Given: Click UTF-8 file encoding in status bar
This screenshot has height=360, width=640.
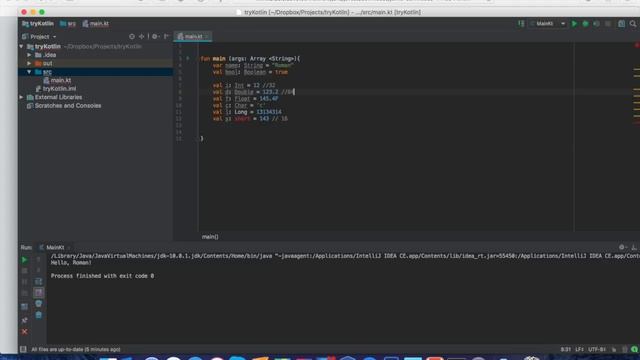Looking at the screenshot, I should point(597,349).
